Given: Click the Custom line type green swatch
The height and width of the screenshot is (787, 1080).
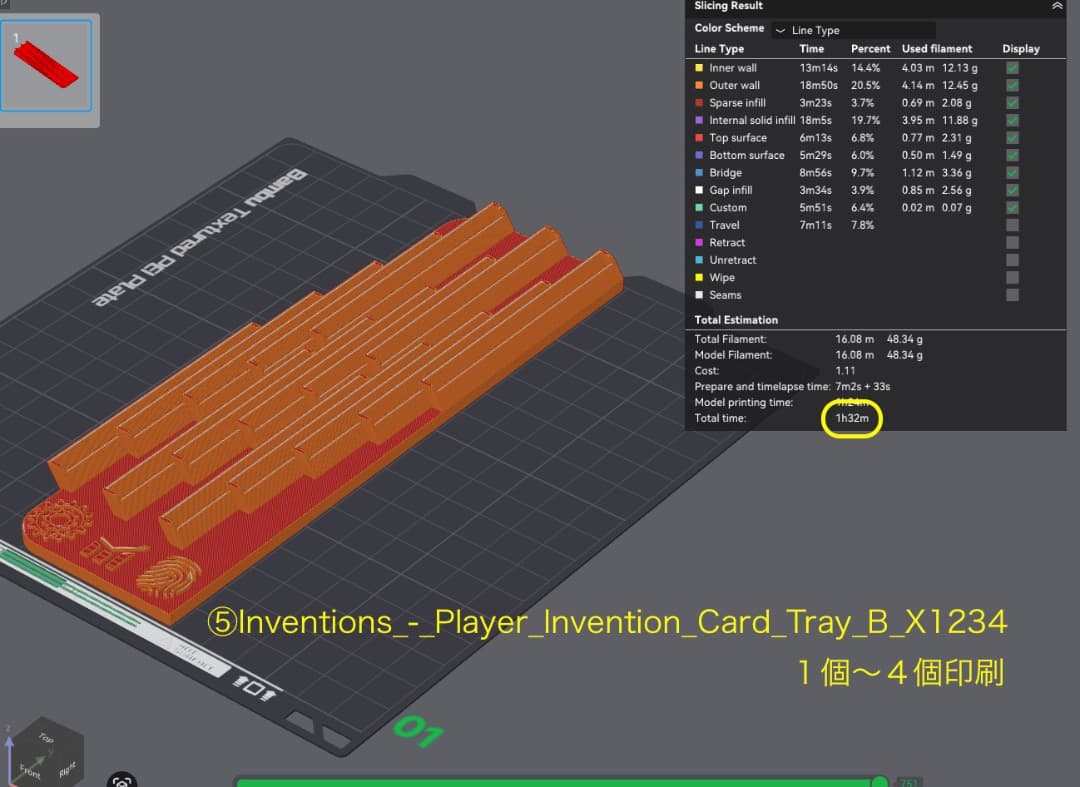Looking at the screenshot, I should point(699,208).
